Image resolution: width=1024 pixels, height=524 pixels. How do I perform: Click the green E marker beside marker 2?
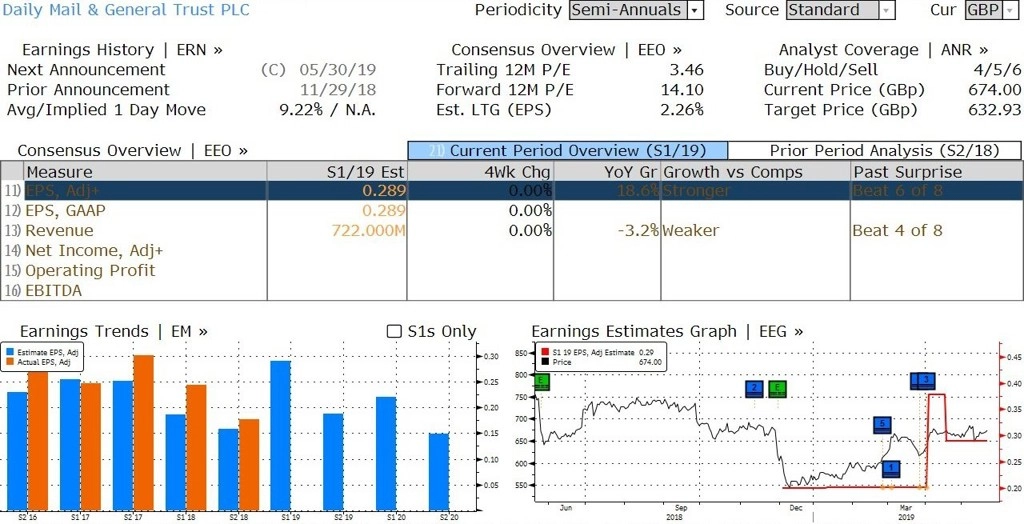(777, 389)
